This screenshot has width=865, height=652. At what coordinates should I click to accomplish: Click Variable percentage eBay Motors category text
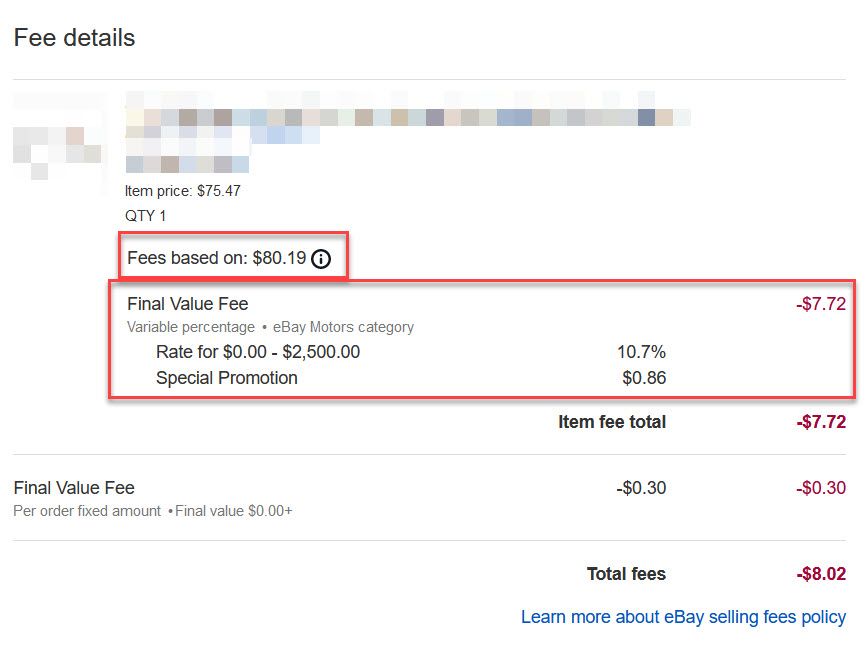[x=270, y=327]
